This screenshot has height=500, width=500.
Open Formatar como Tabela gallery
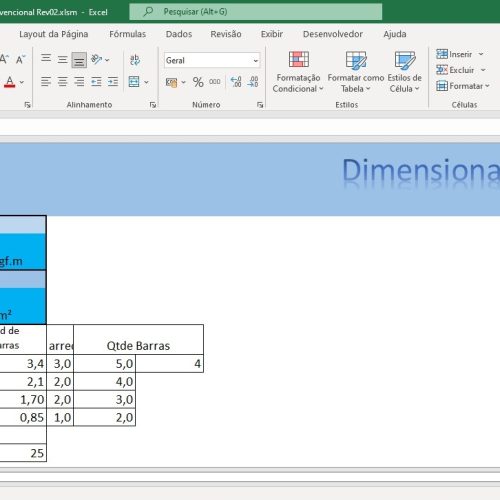(356, 72)
